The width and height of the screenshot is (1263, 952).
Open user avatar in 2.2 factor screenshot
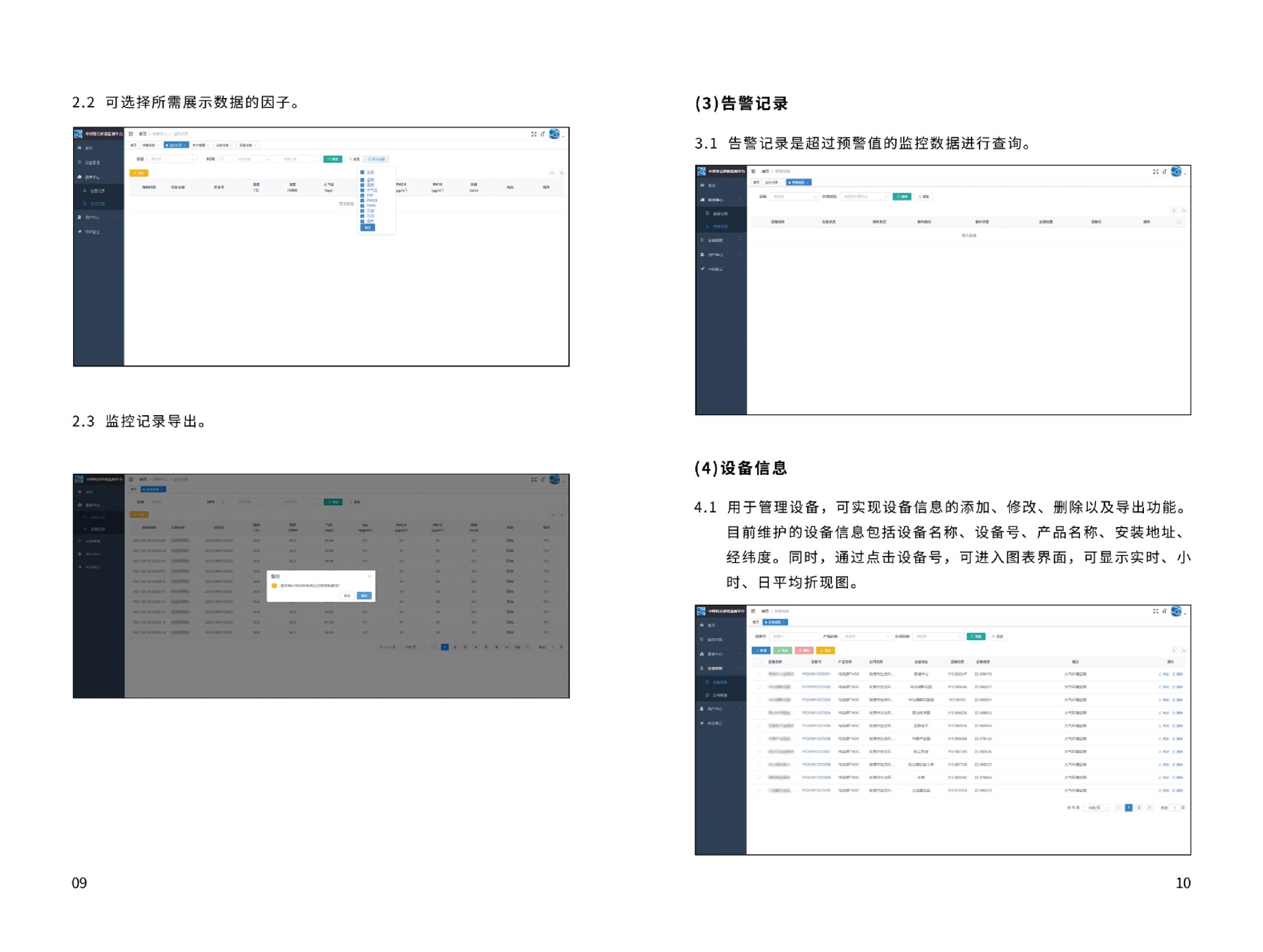(x=555, y=134)
